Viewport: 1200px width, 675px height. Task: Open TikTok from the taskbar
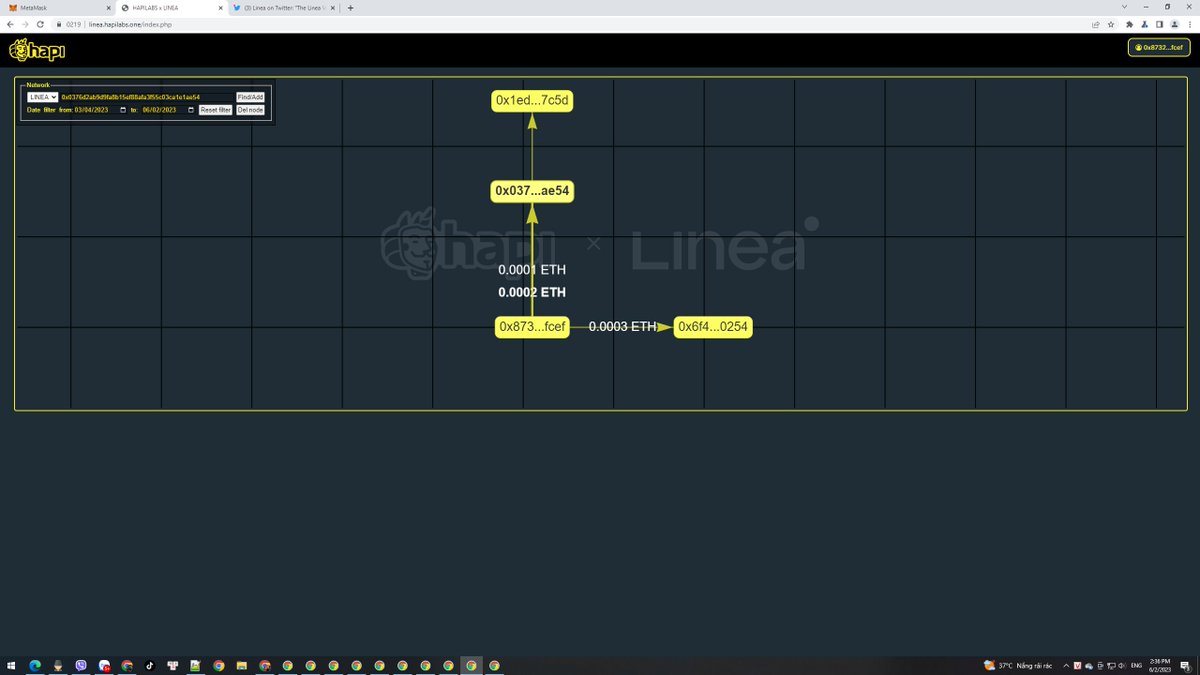(149, 665)
